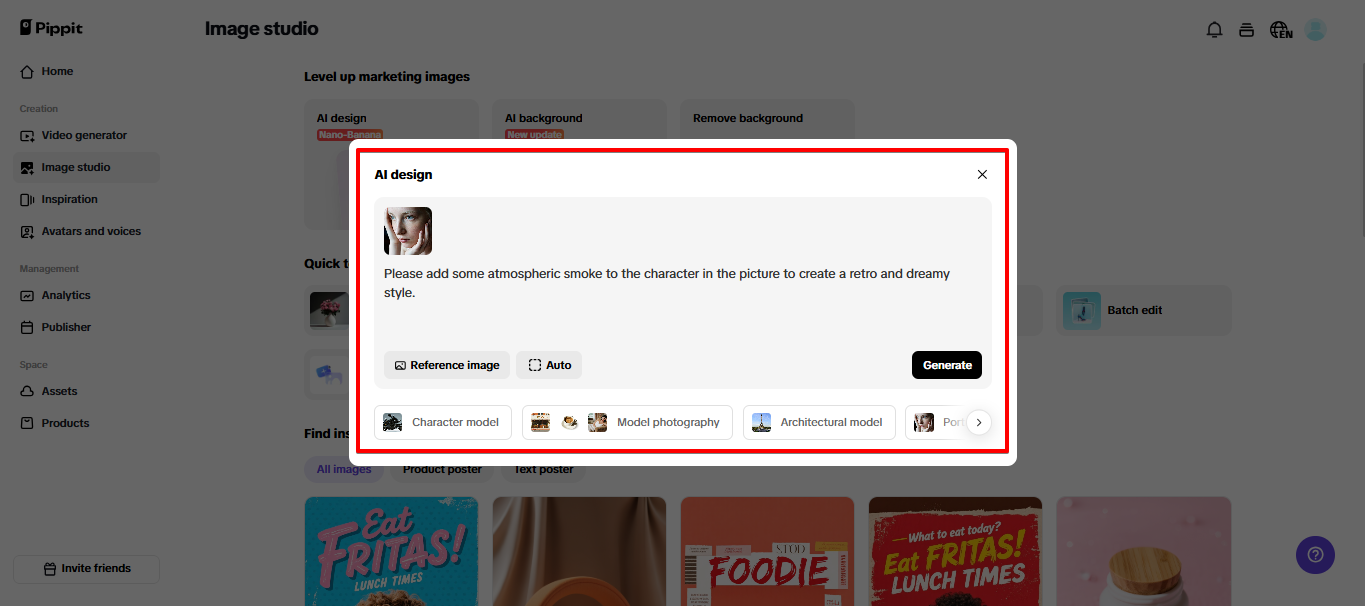This screenshot has width=1365, height=606.
Task: Click the Products icon in sidebar
Action: pyautogui.click(x=25, y=423)
